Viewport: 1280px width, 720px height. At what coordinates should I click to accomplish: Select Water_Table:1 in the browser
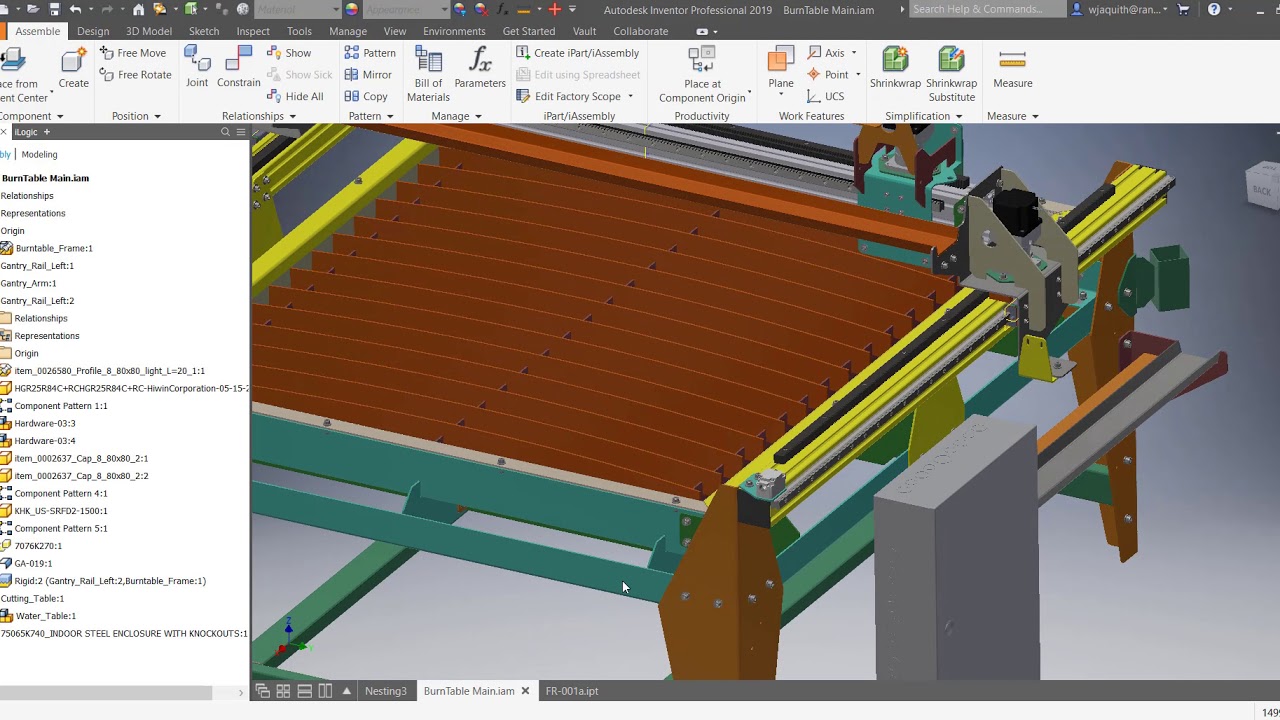(45, 616)
